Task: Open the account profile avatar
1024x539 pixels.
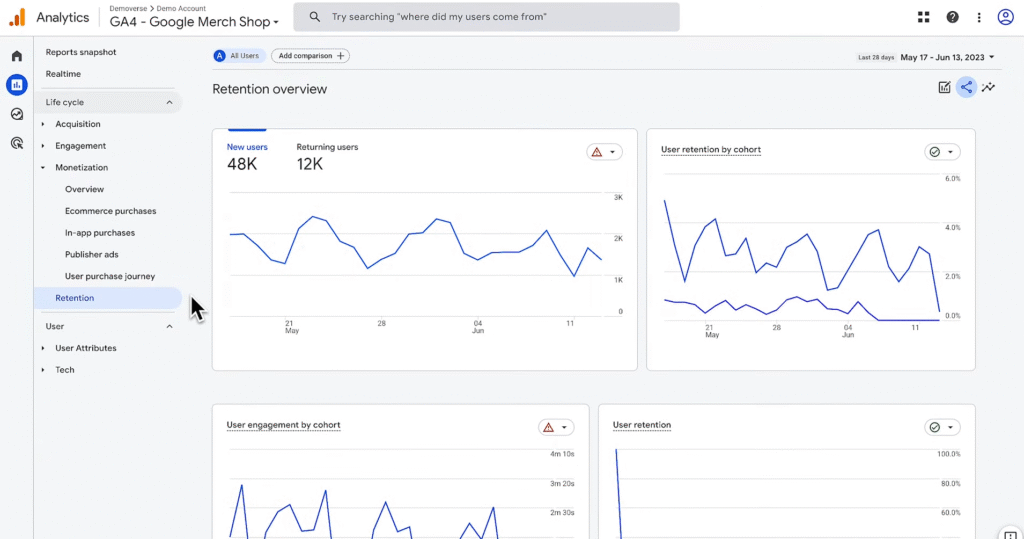Action: pyautogui.click(x=1005, y=18)
